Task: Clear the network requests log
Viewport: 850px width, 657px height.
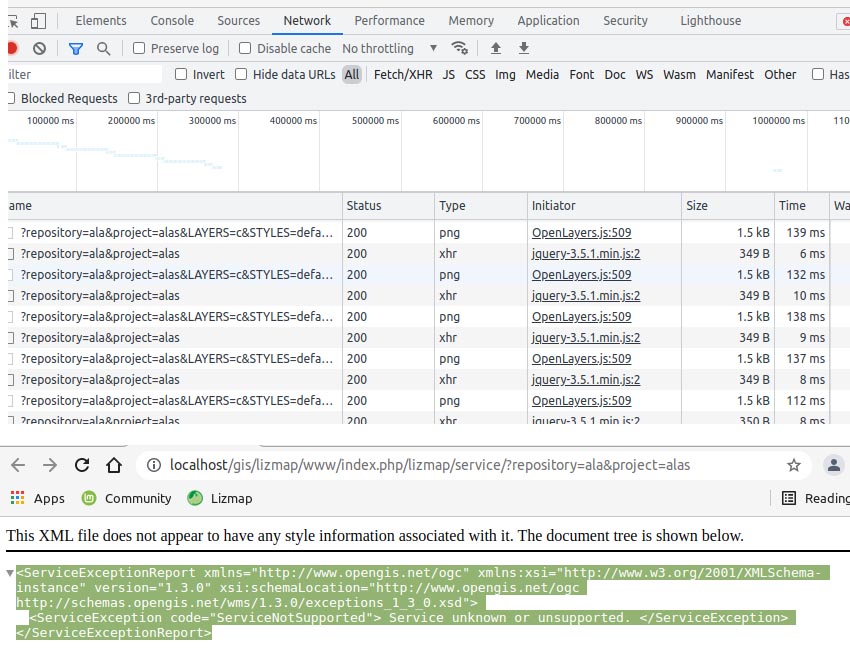Action: pyautogui.click(x=38, y=48)
